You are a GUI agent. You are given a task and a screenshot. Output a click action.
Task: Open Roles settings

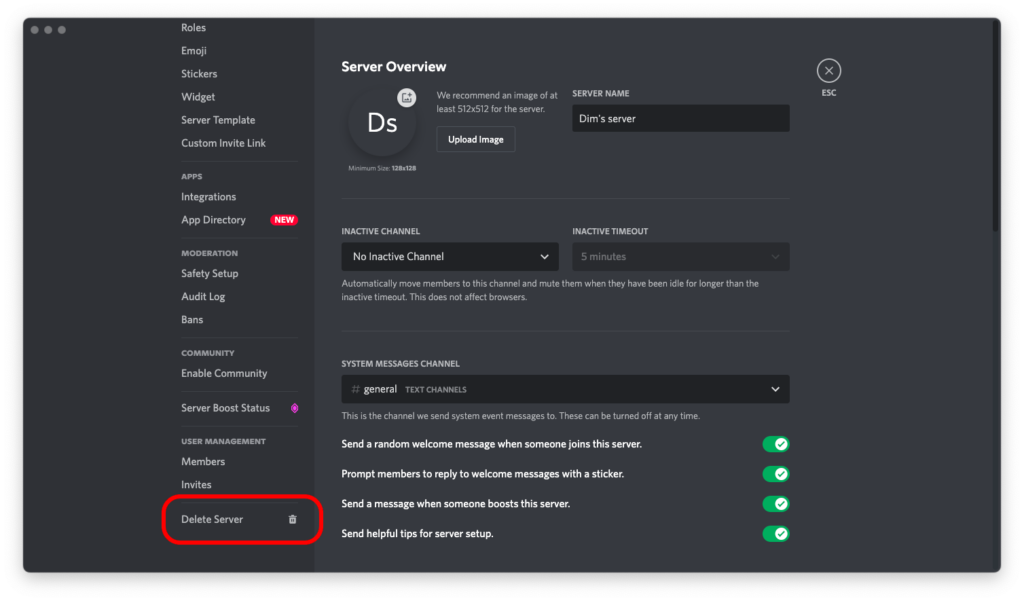(193, 27)
